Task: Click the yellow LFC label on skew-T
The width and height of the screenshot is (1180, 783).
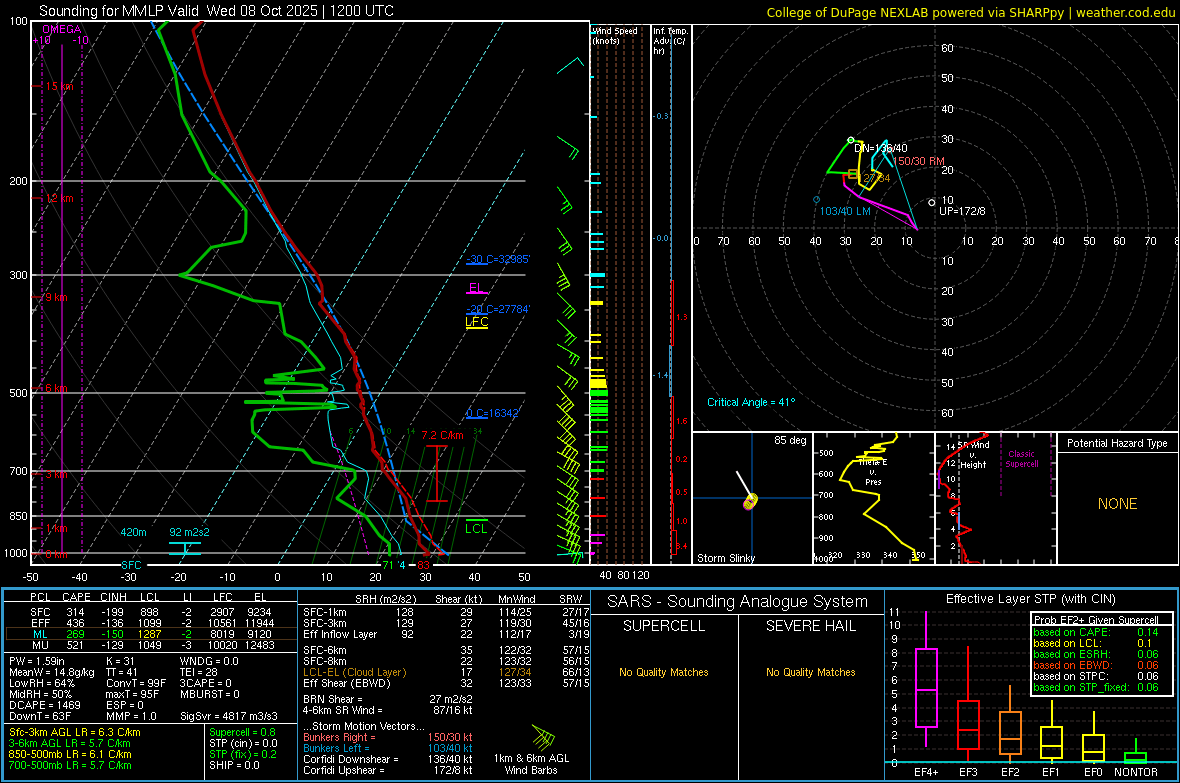Action: point(476,321)
